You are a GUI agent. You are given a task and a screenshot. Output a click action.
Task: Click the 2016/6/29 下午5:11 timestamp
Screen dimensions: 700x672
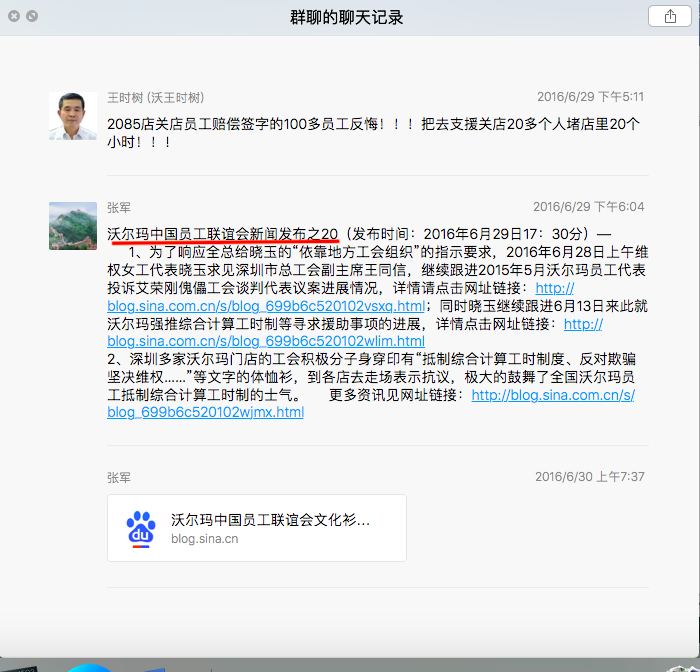pos(590,97)
